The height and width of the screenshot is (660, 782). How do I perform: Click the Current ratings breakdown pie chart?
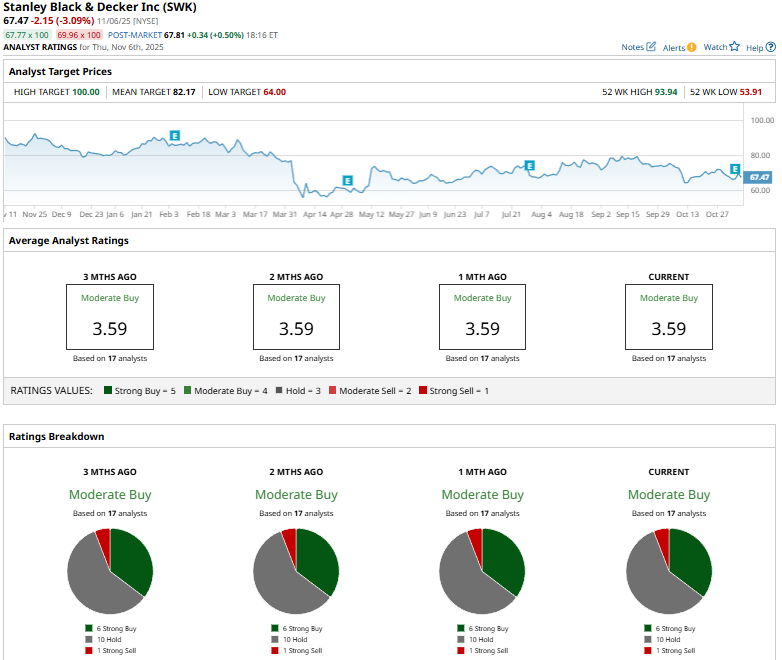point(668,571)
